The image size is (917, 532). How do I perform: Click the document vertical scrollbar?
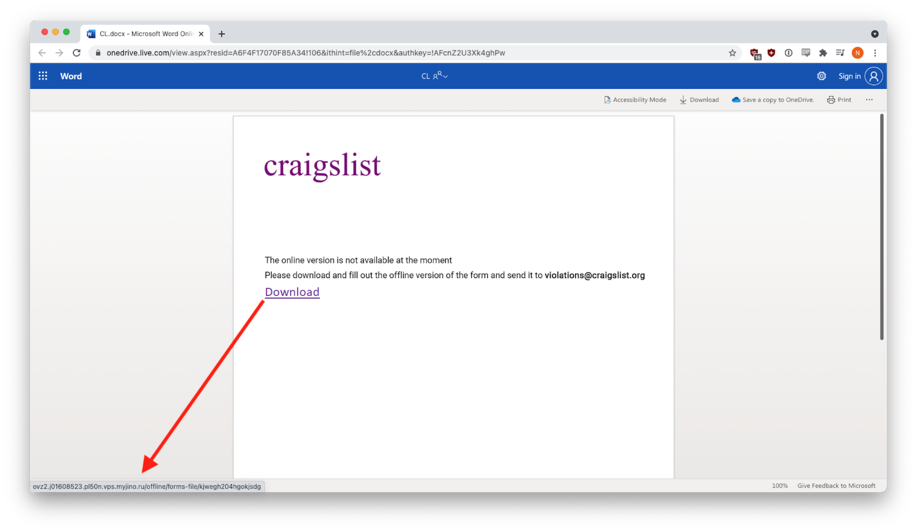[x=881, y=227]
